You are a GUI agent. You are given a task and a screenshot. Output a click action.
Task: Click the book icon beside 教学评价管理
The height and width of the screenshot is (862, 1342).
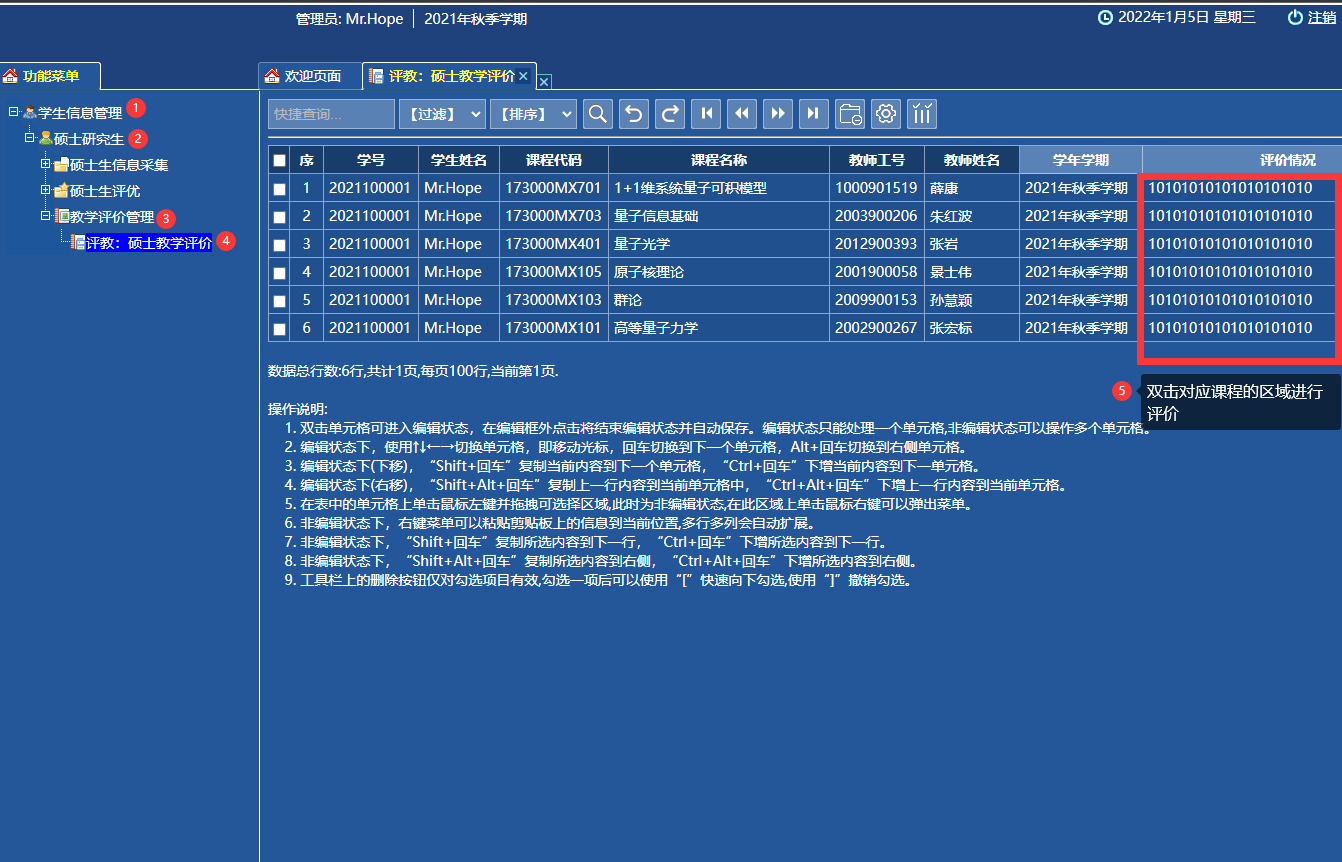point(62,217)
